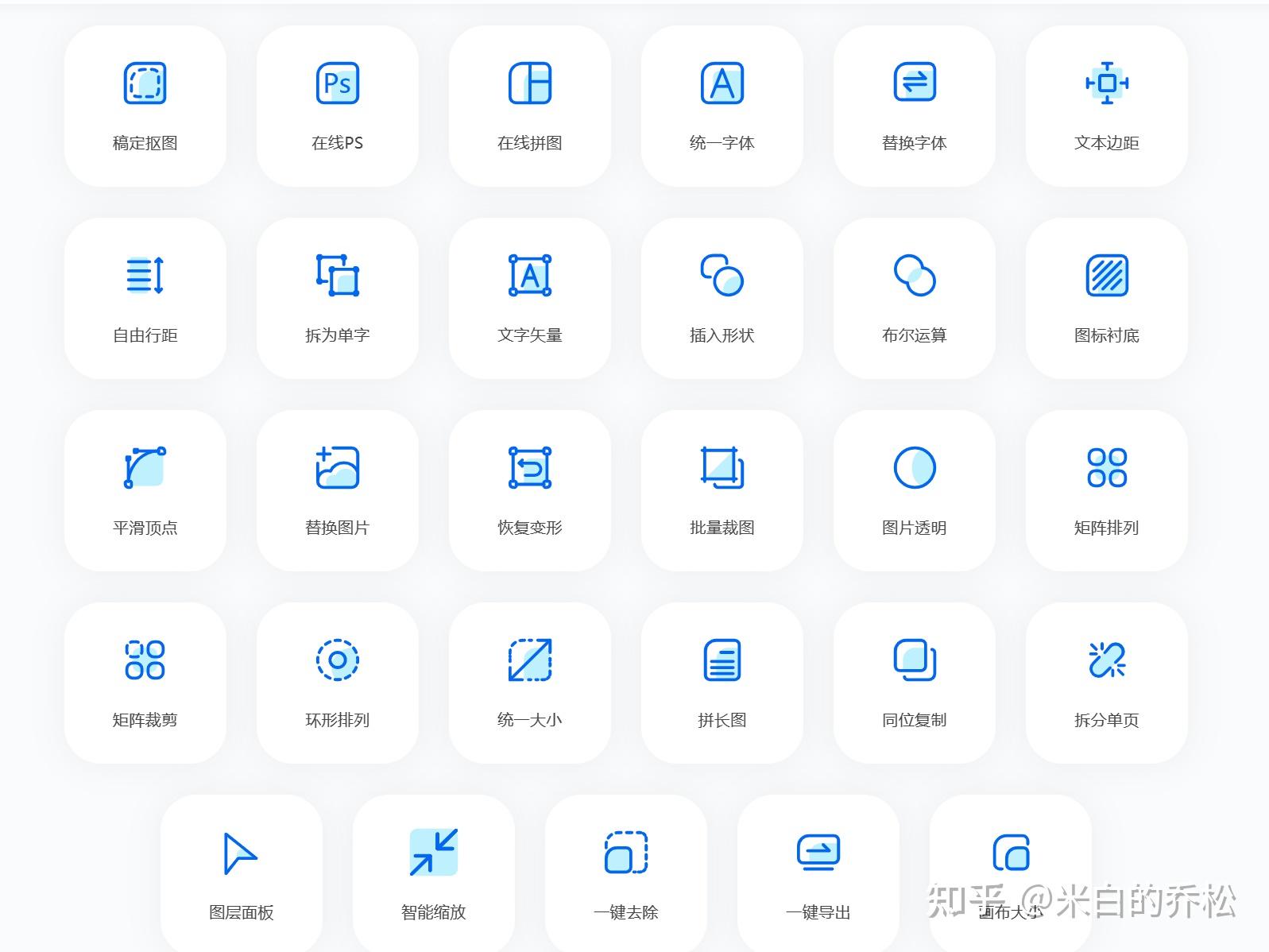Screen dimensions: 1269x952
Task: Click the 布尔运算 text label
Action: coord(915,335)
